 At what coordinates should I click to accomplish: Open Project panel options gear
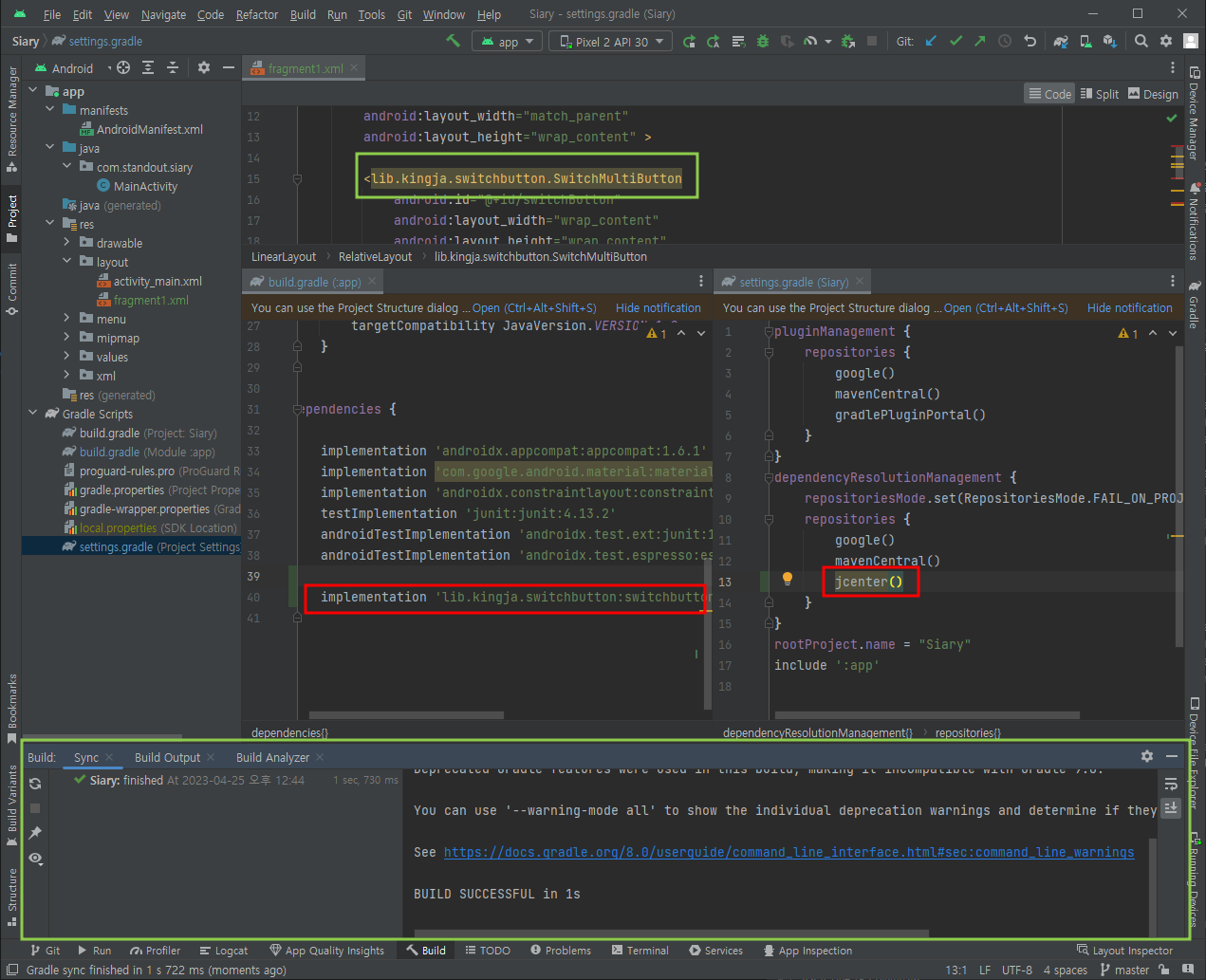203,67
